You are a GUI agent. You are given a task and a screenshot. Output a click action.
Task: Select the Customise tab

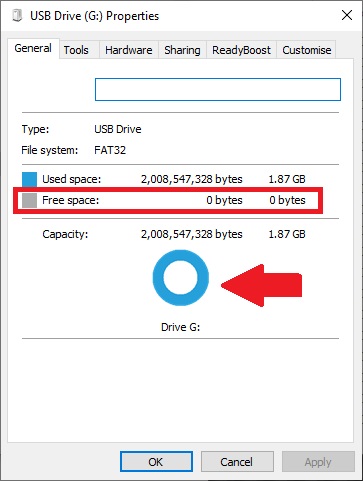coord(307,50)
